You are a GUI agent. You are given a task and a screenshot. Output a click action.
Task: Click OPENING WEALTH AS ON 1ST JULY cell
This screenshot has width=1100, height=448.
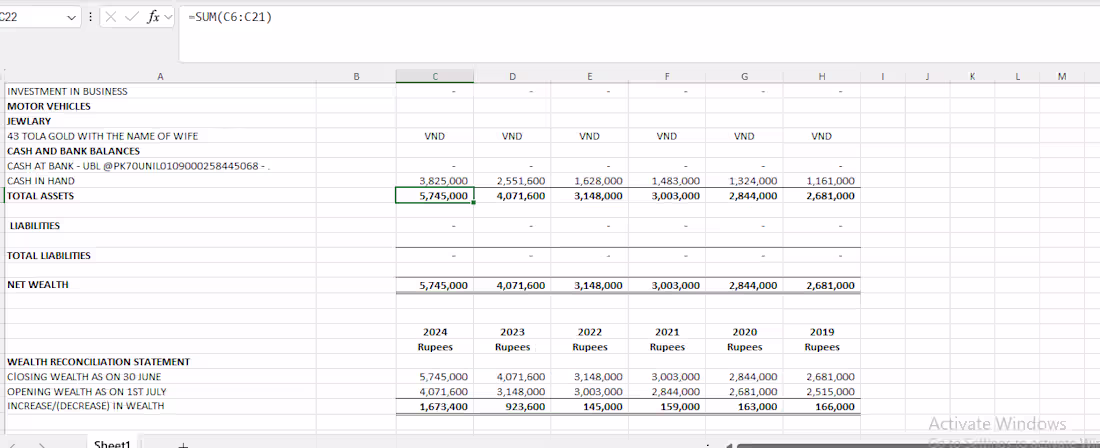161,391
